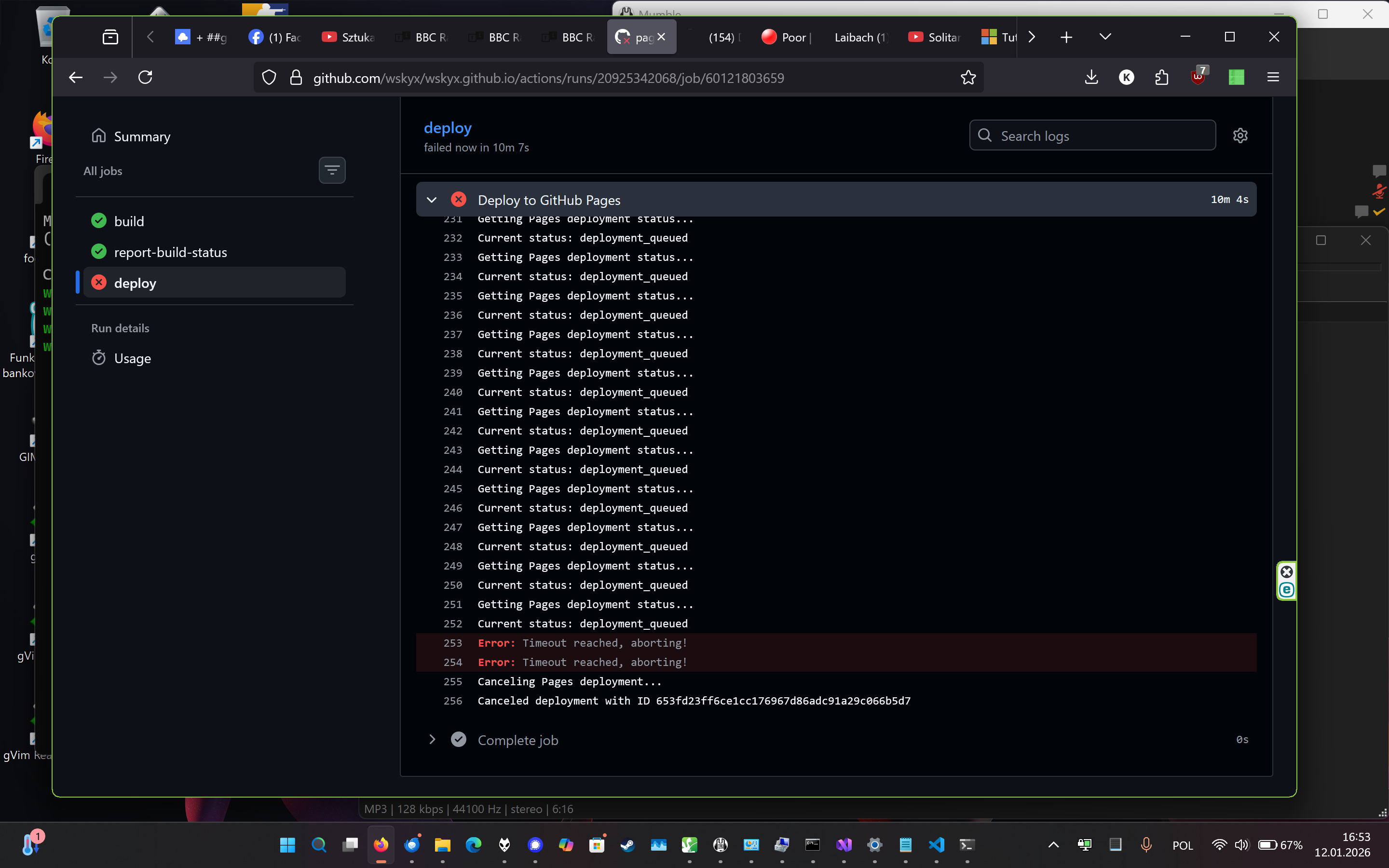Open the extensions puzzle icon
The height and width of the screenshot is (868, 1389).
pos(1162,78)
